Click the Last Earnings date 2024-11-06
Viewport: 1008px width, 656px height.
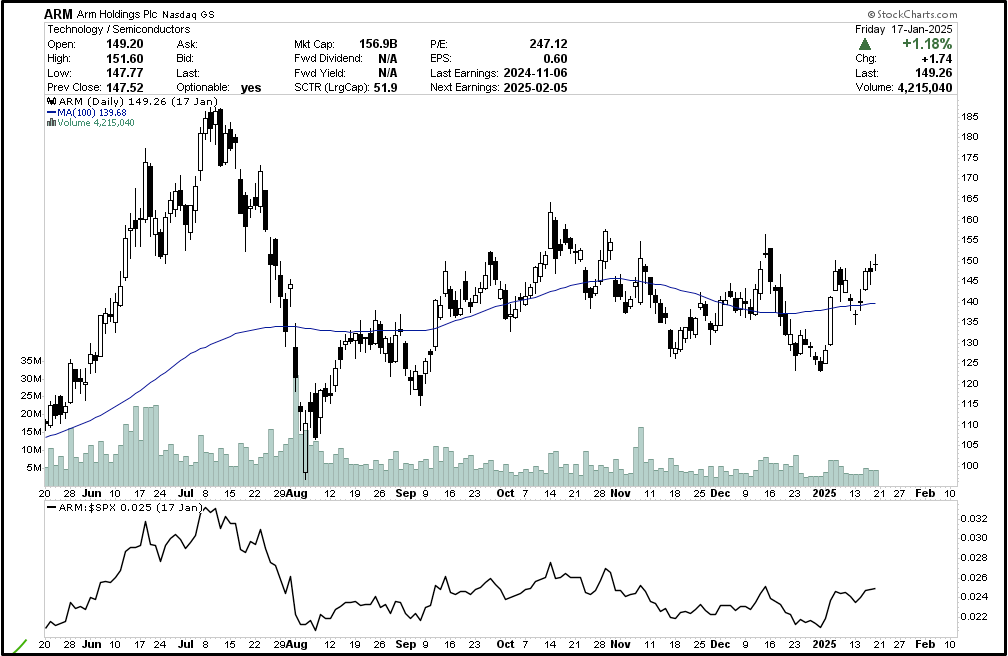pos(536,73)
